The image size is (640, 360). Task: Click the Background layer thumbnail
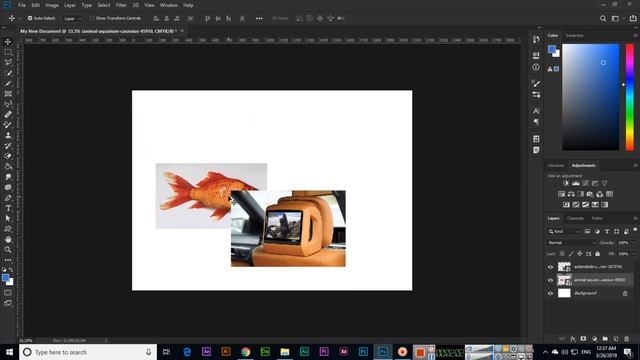pyautogui.click(x=564, y=293)
